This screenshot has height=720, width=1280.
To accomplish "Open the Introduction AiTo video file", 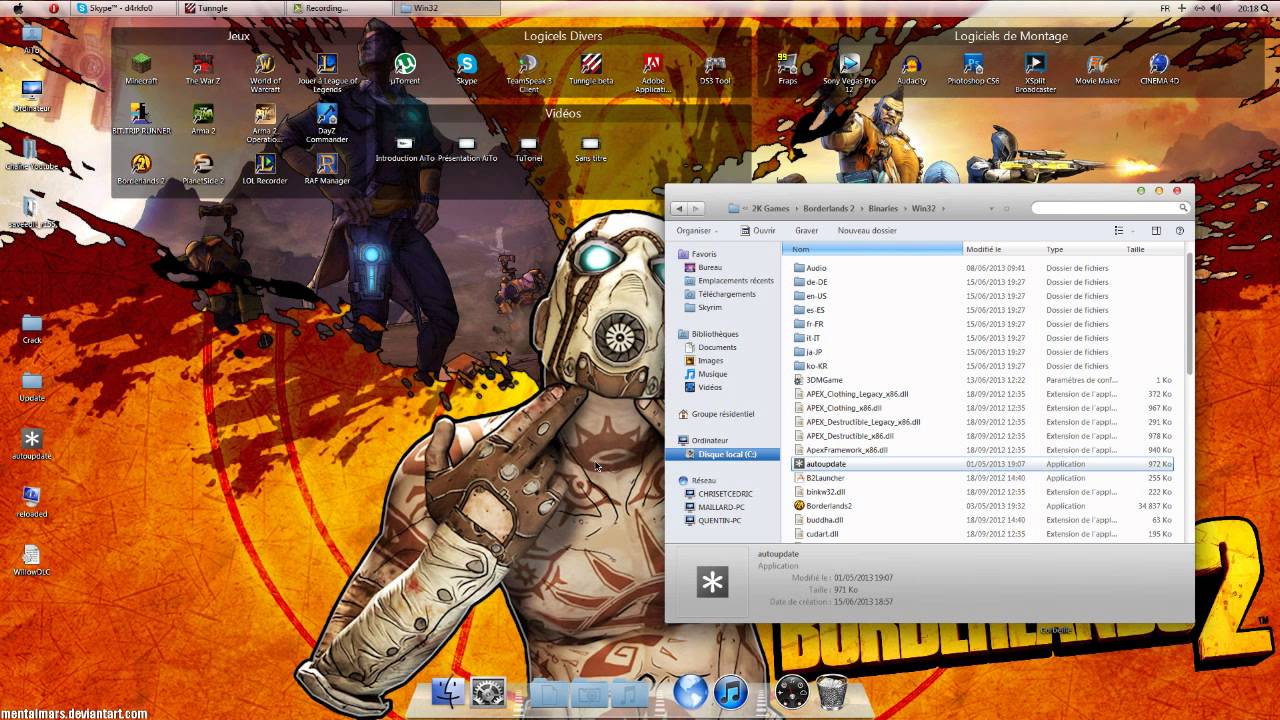I will click(x=405, y=148).
